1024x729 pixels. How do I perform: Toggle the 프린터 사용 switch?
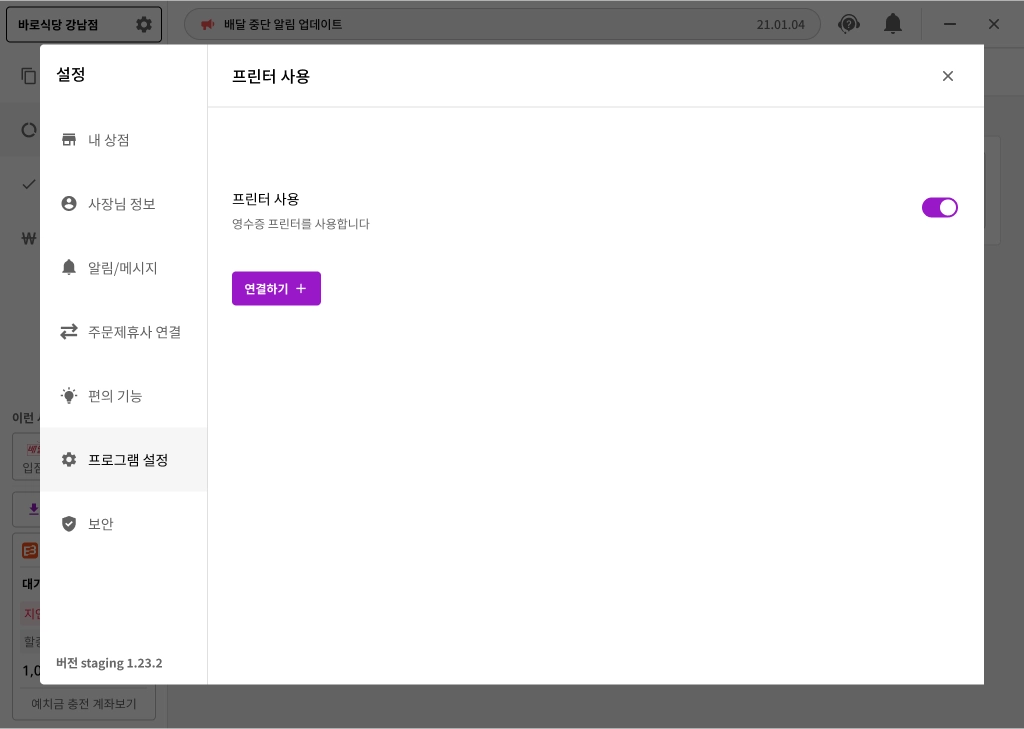pyautogui.click(x=939, y=208)
